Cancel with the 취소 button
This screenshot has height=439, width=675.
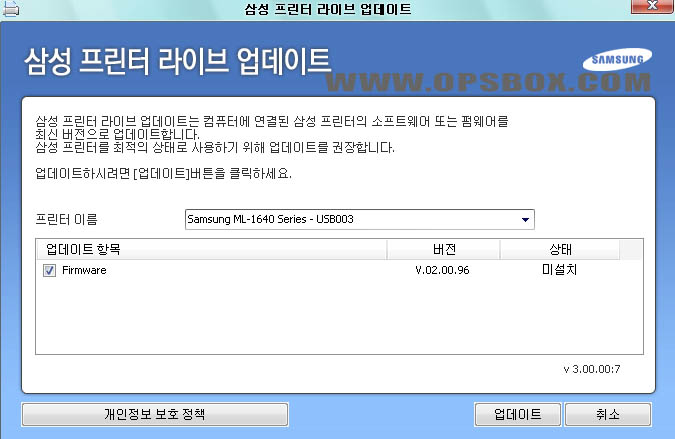tap(608, 414)
